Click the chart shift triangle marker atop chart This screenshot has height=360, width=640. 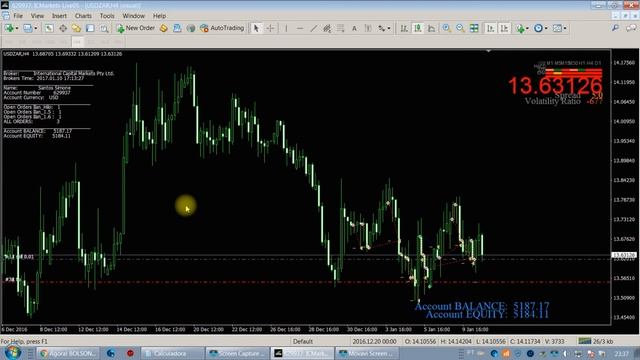(489, 51)
